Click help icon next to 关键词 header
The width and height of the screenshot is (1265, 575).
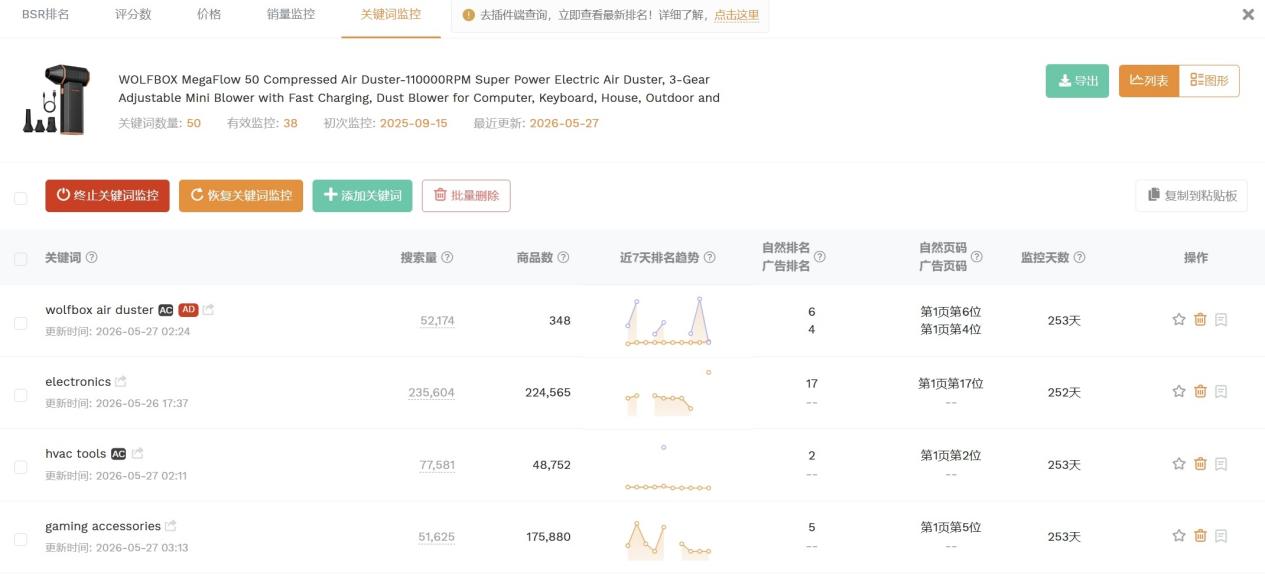(x=92, y=257)
